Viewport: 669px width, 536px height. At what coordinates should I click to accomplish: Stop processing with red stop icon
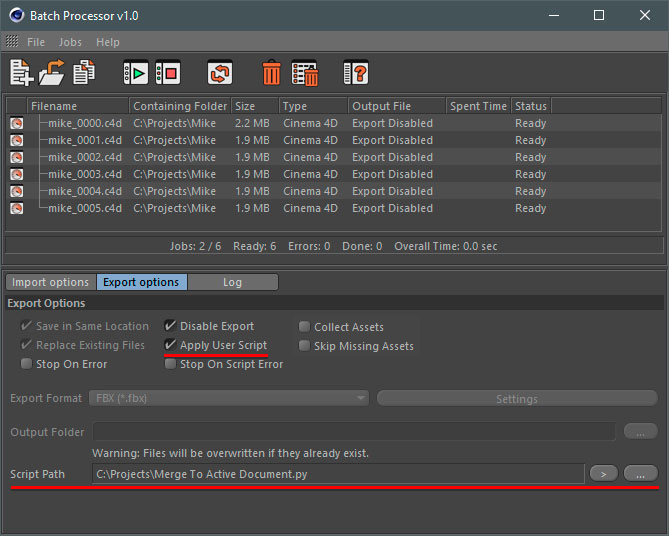168,73
